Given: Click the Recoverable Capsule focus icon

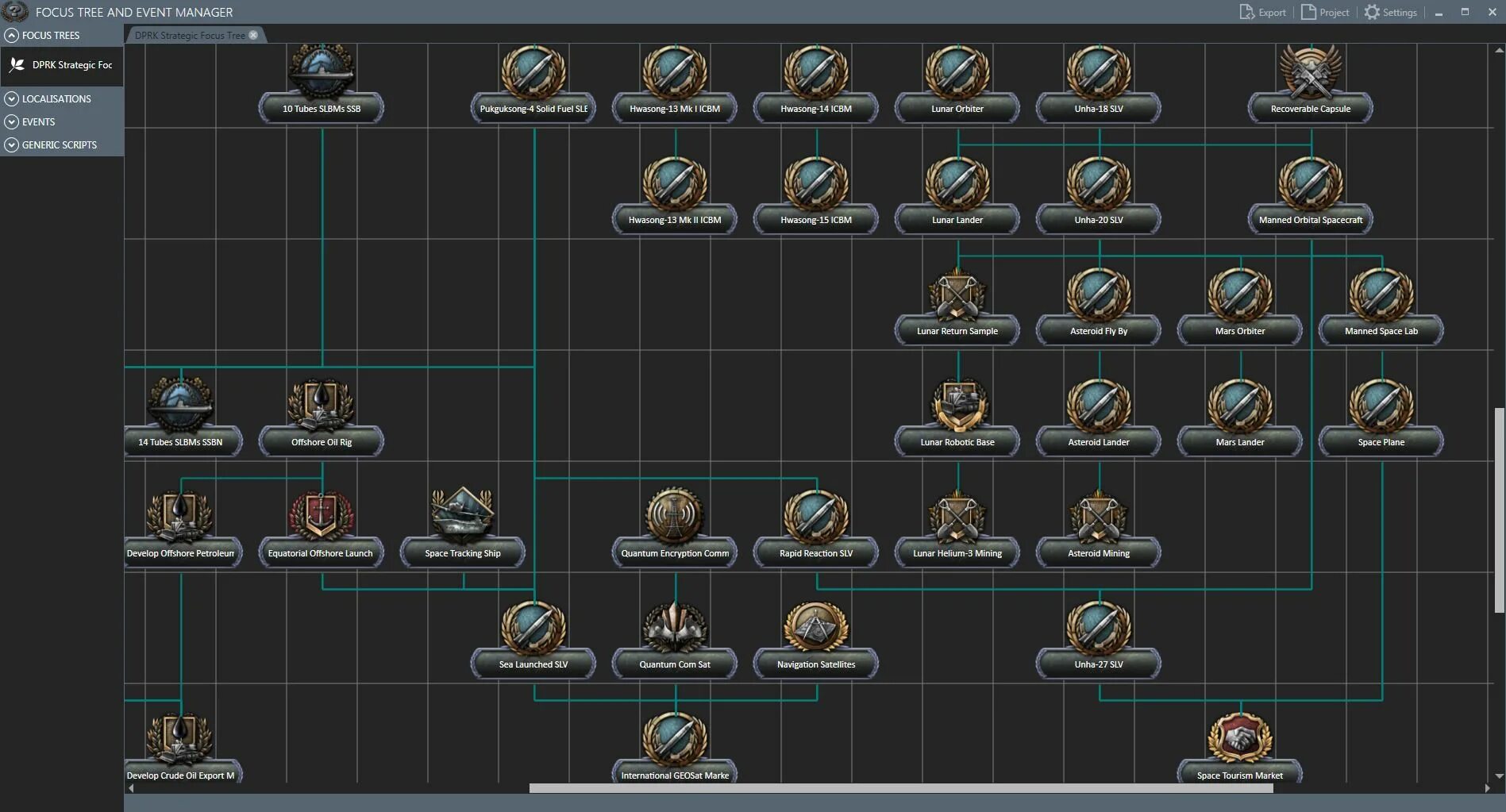Looking at the screenshot, I should [1311, 71].
